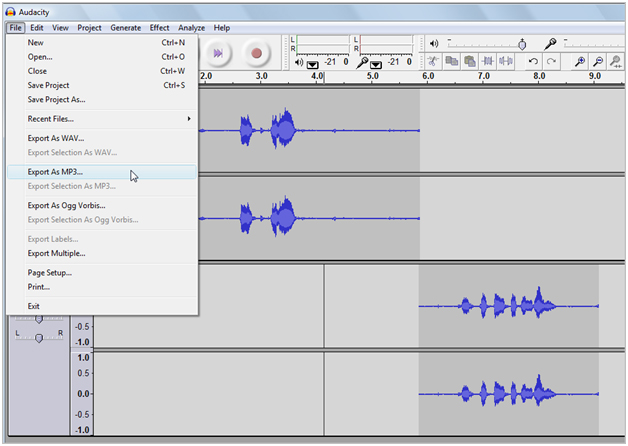The width and height of the screenshot is (628, 446).
Task: Choose Exit from File menu
Action: click(102, 306)
